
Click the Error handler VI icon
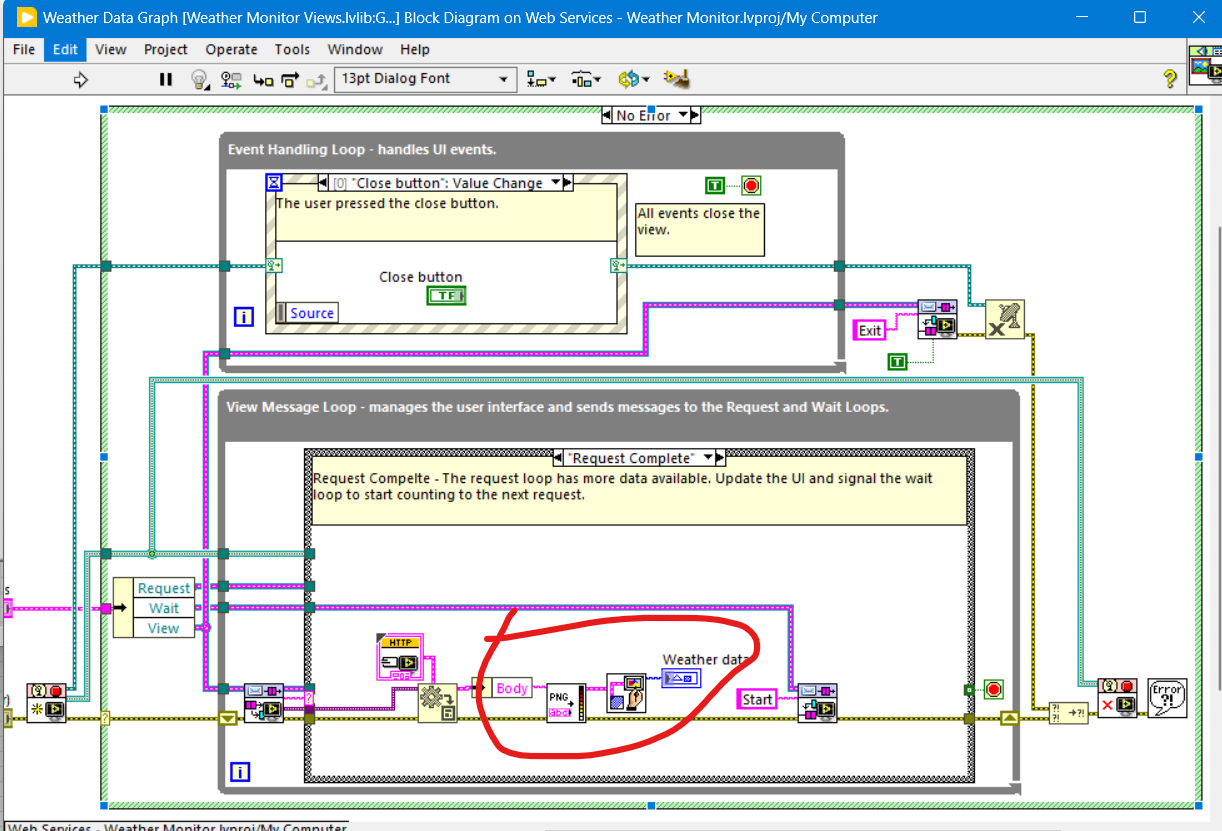(1167, 696)
